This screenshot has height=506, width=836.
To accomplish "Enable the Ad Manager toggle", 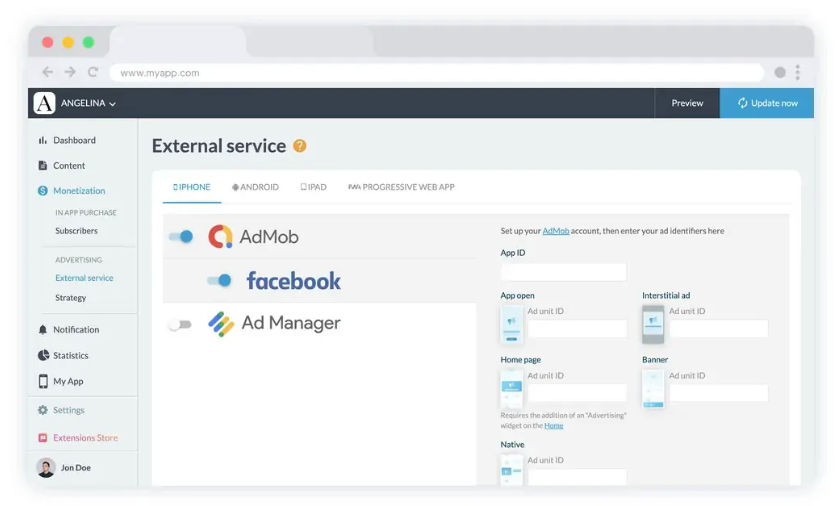I will pyautogui.click(x=179, y=324).
